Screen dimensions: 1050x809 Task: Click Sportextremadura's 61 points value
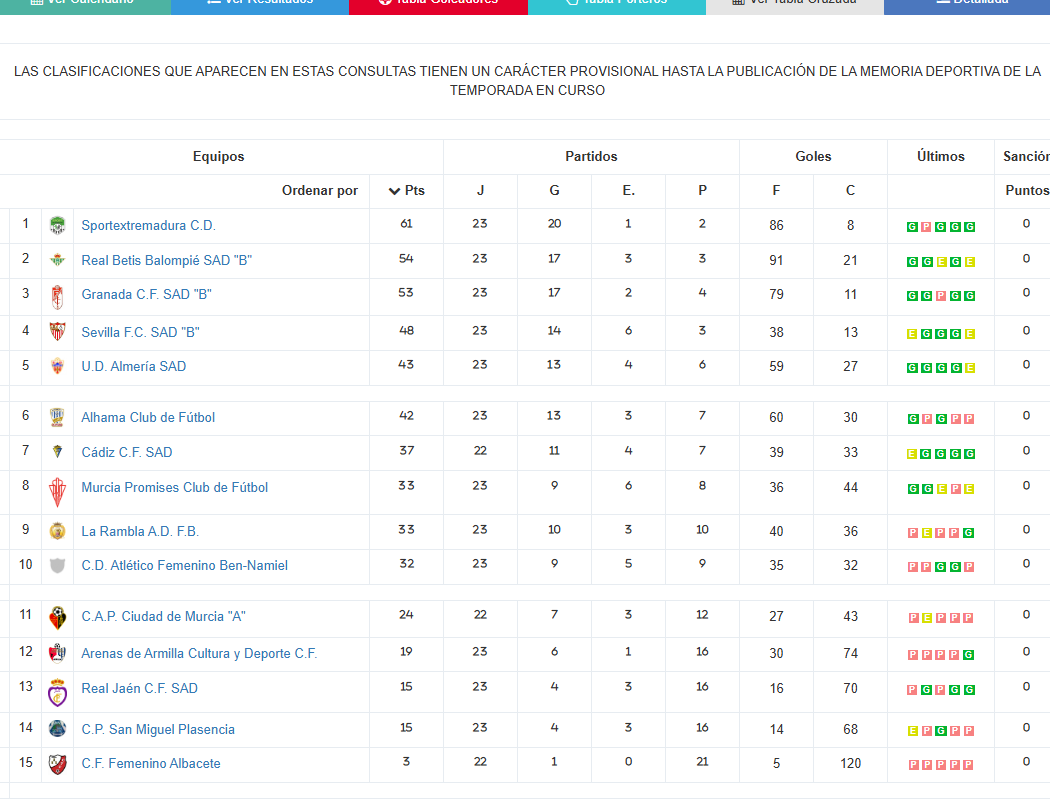[406, 224]
